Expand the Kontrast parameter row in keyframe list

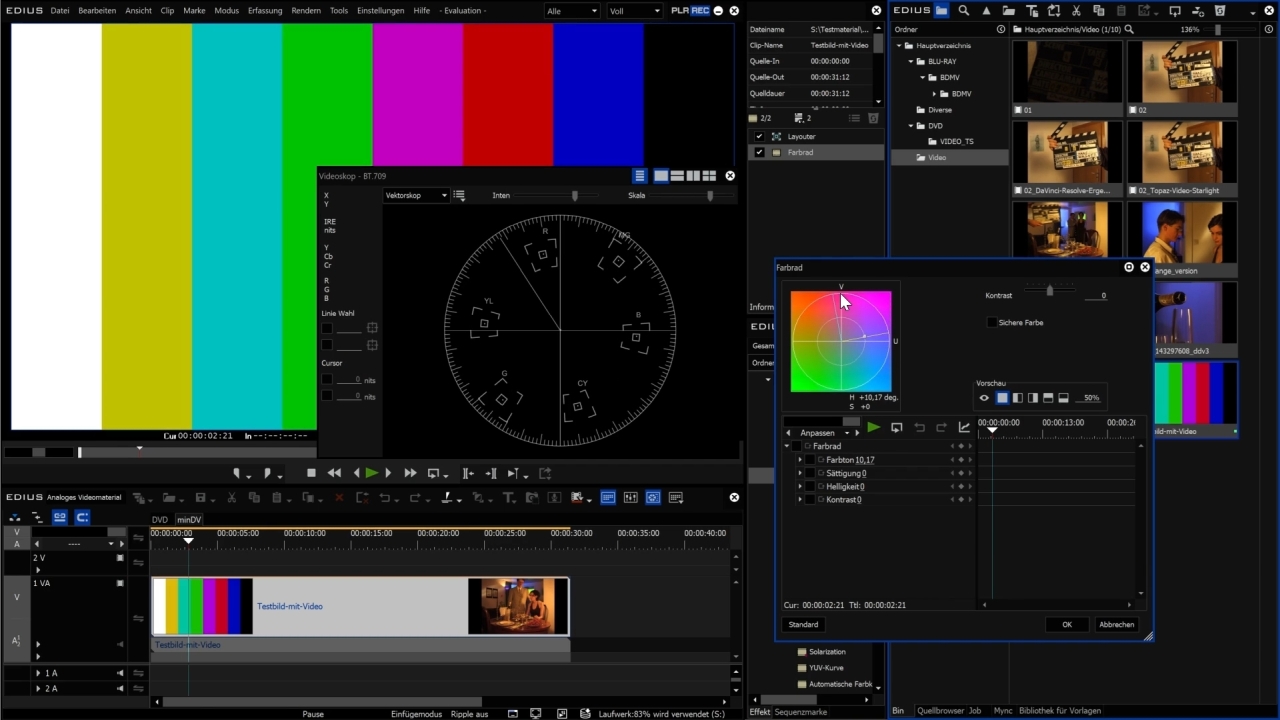point(800,500)
